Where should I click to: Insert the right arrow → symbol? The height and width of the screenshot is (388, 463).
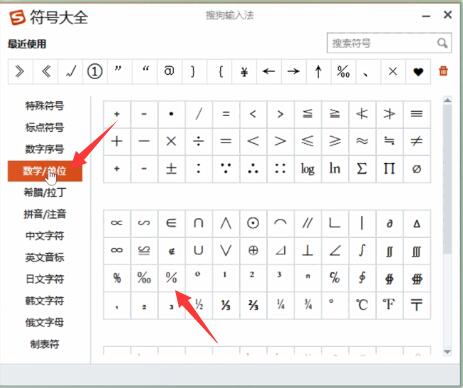pos(293,71)
